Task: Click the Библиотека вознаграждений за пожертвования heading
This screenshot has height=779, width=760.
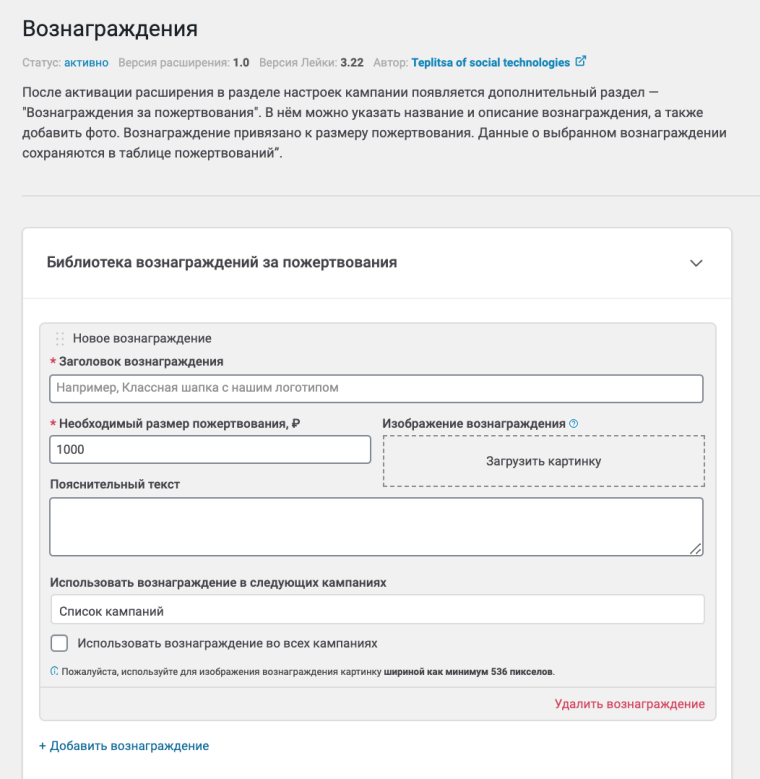Action: click(x=222, y=262)
